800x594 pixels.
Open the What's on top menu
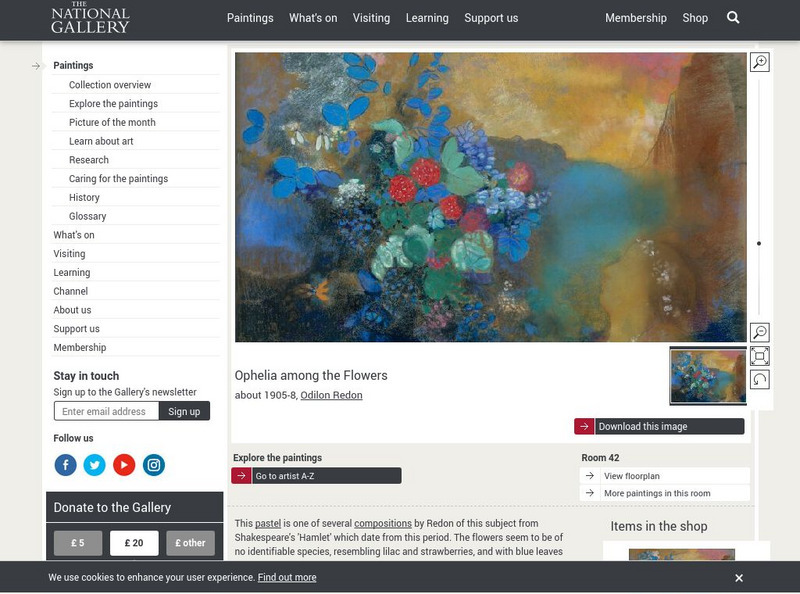pos(313,18)
